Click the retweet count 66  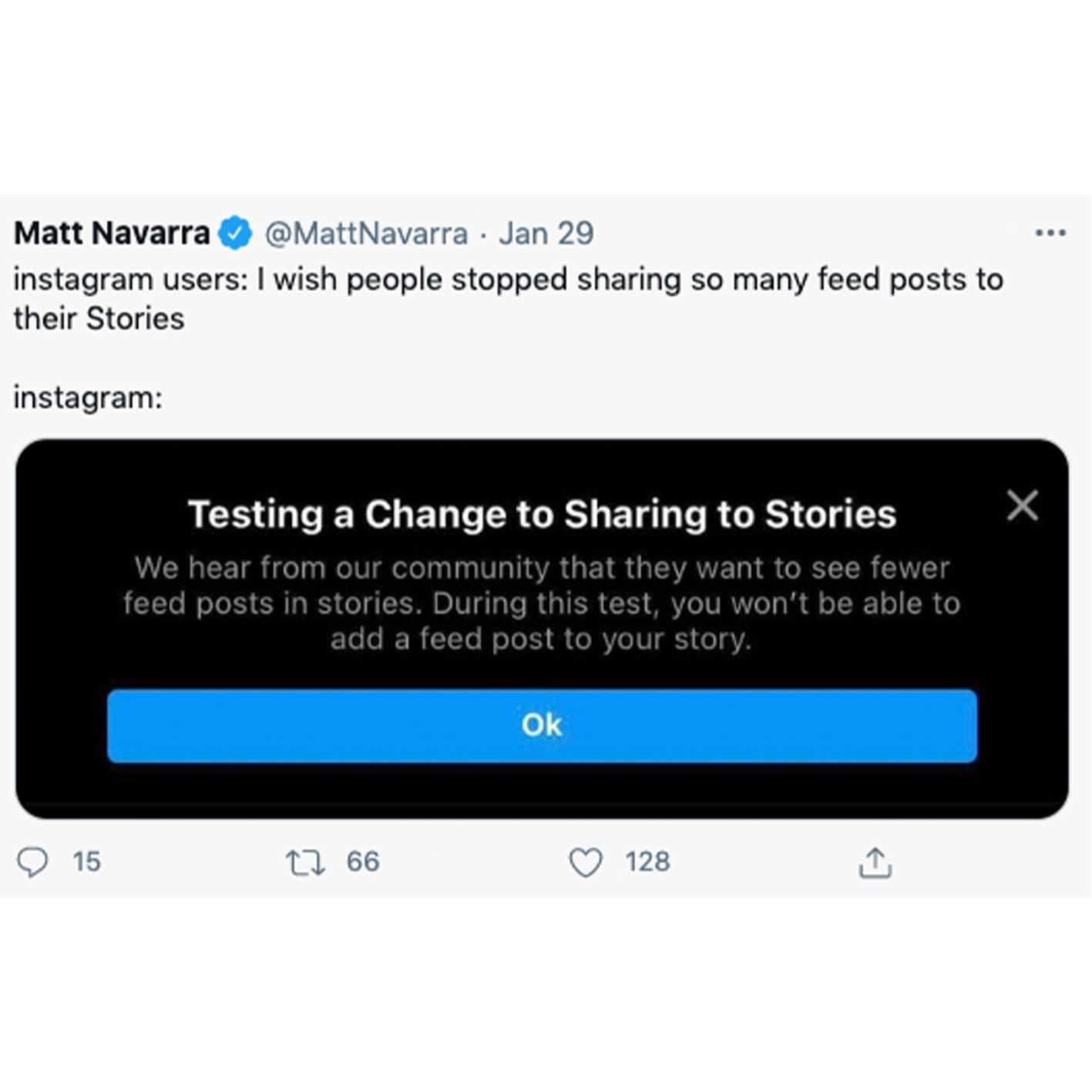(363, 862)
